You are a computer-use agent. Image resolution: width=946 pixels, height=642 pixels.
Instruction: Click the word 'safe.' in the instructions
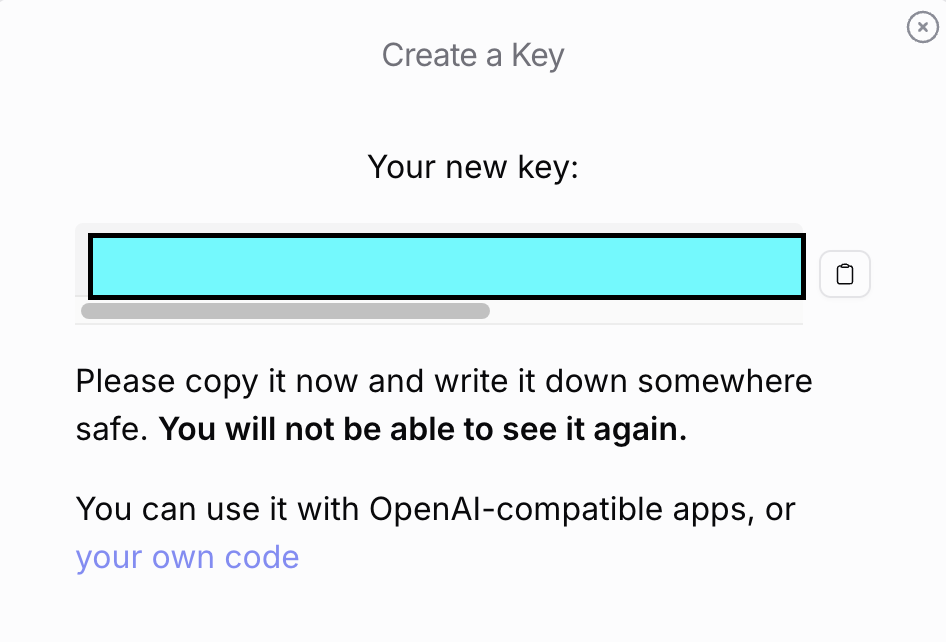point(112,430)
